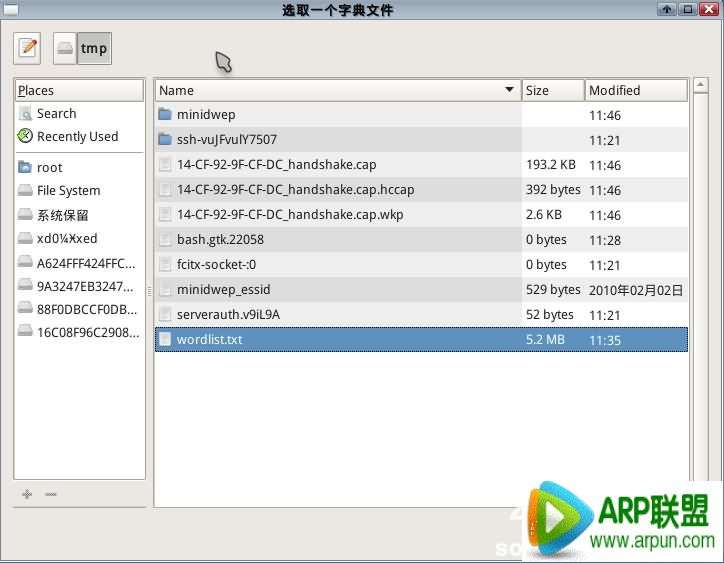This screenshot has width=724, height=563.
Task: Open File System location
Action: [79, 190]
